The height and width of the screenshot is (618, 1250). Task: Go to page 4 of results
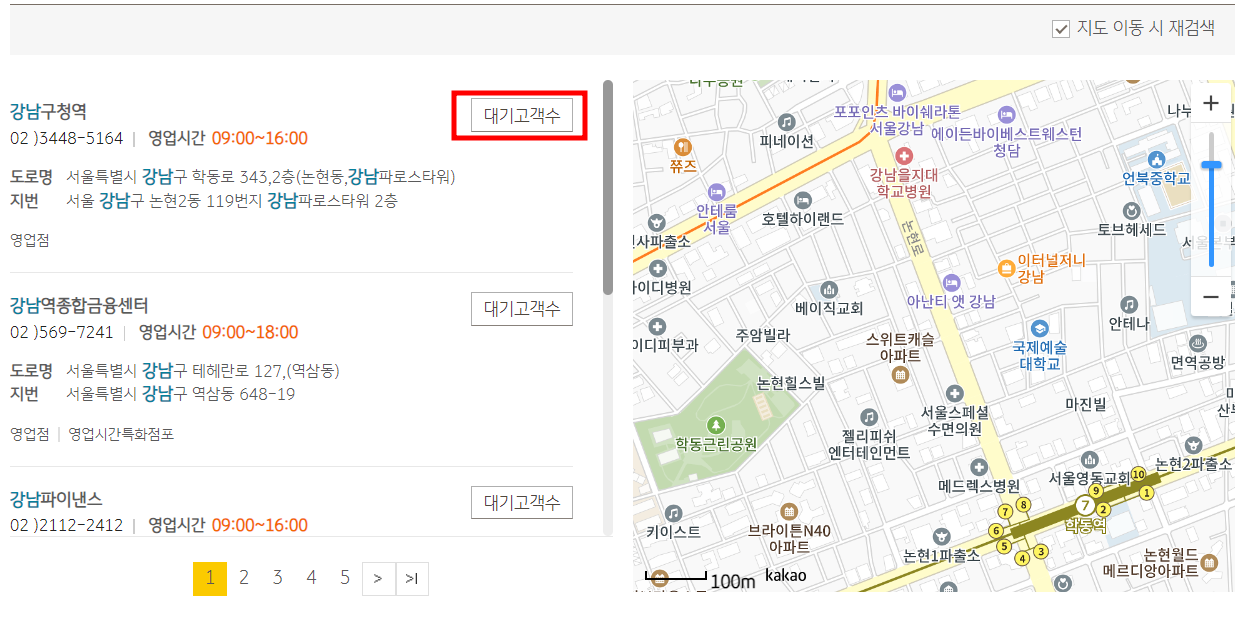coord(312,578)
